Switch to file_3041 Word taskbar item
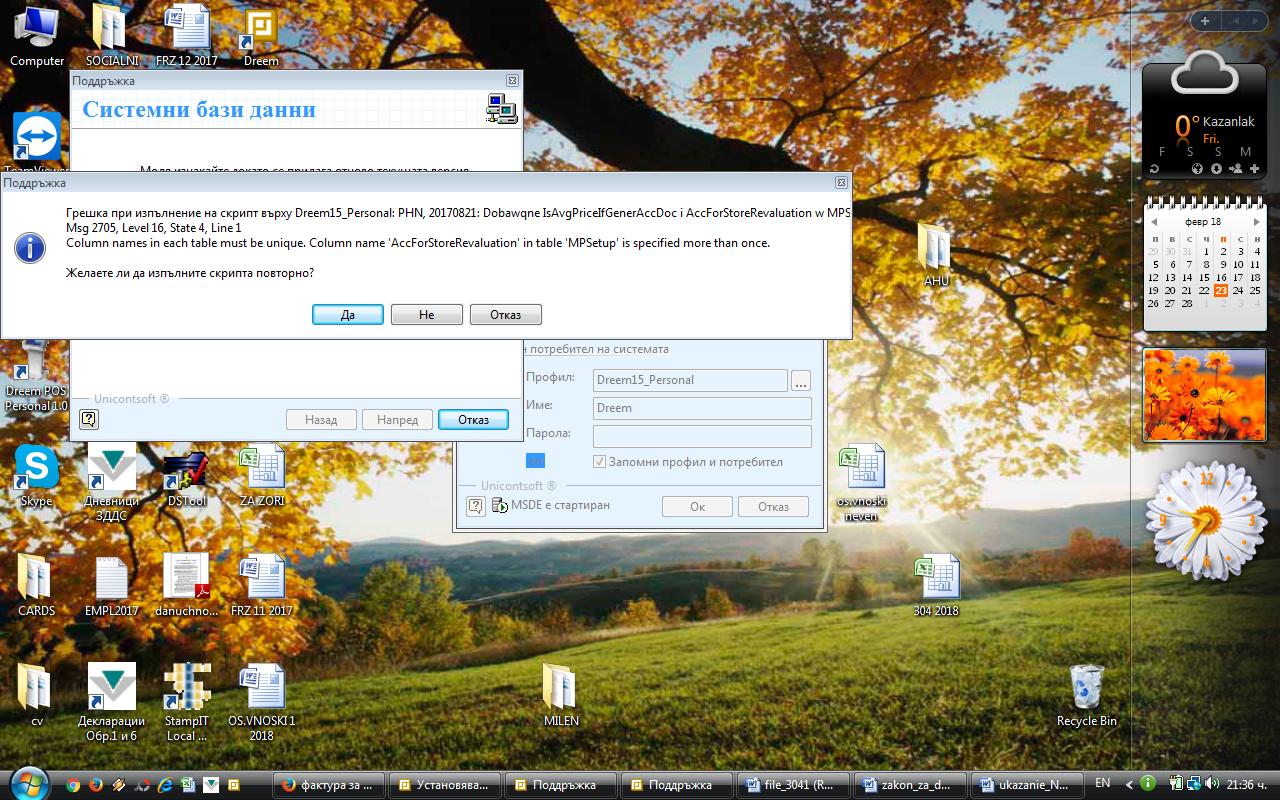This screenshot has width=1280, height=800. pos(791,785)
